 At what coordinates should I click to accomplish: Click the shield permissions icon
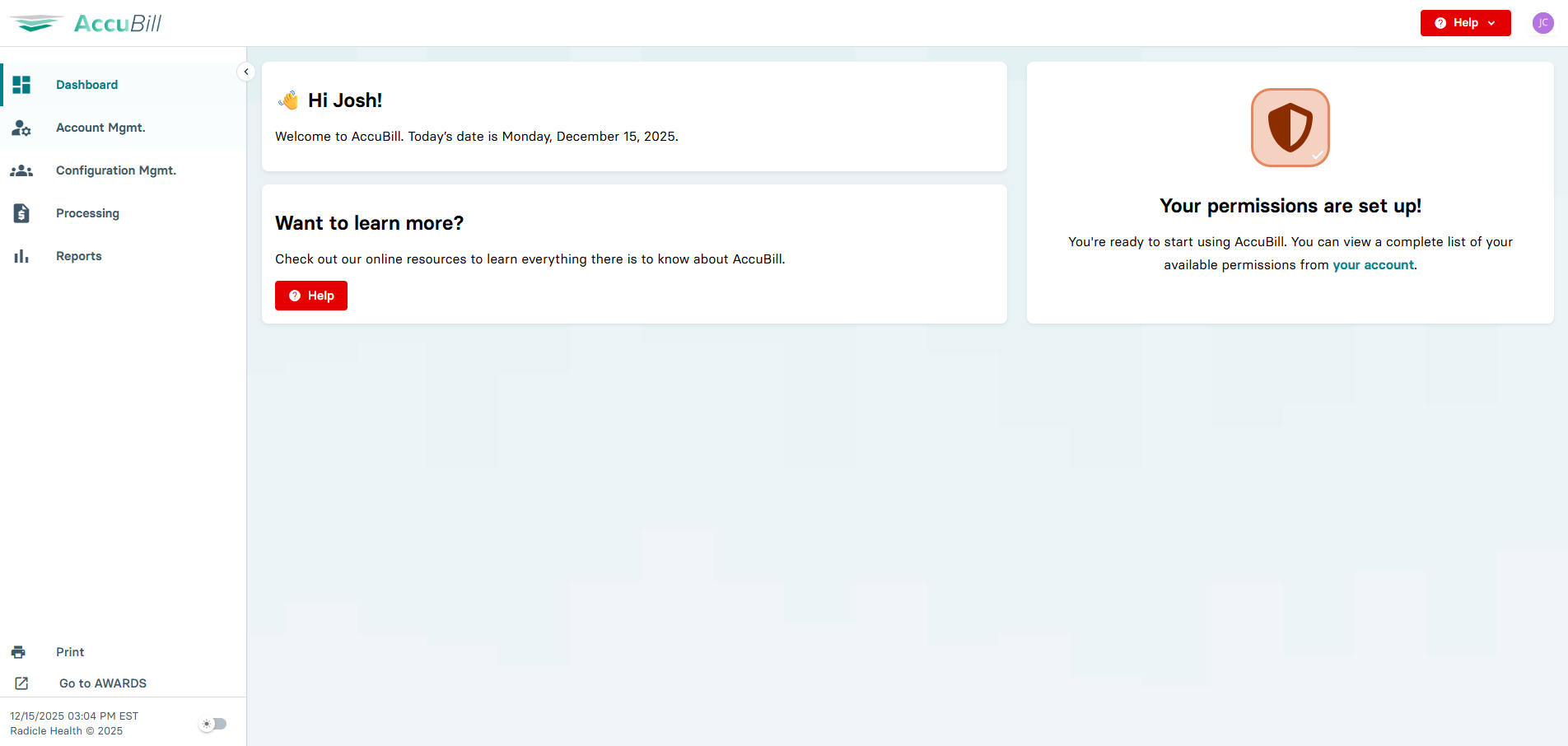pyautogui.click(x=1290, y=128)
